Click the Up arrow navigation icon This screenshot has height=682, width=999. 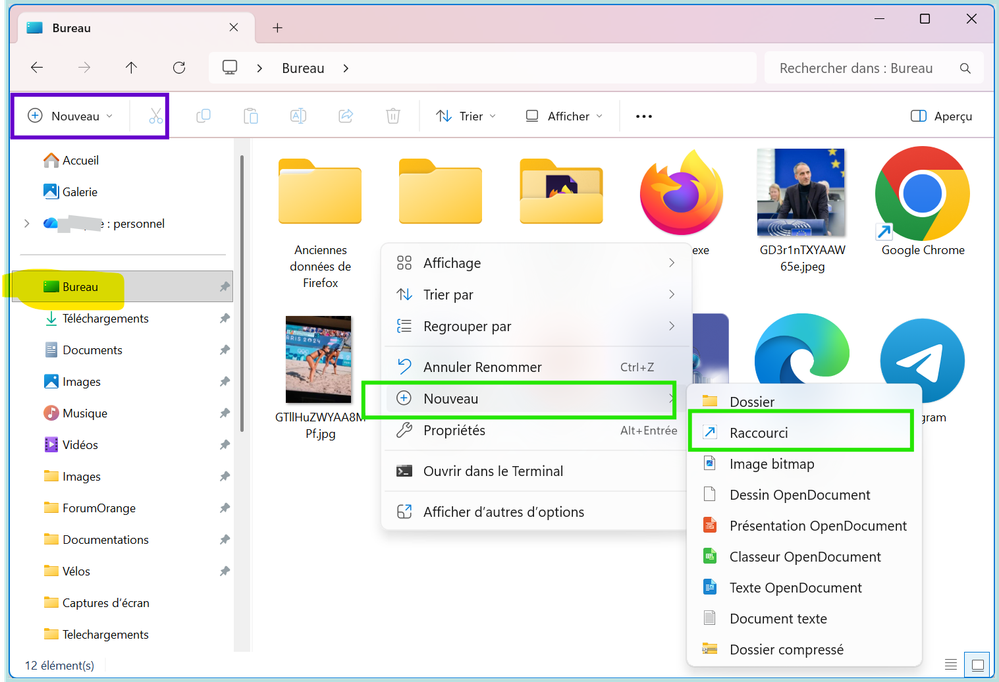click(x=131, y=68)
